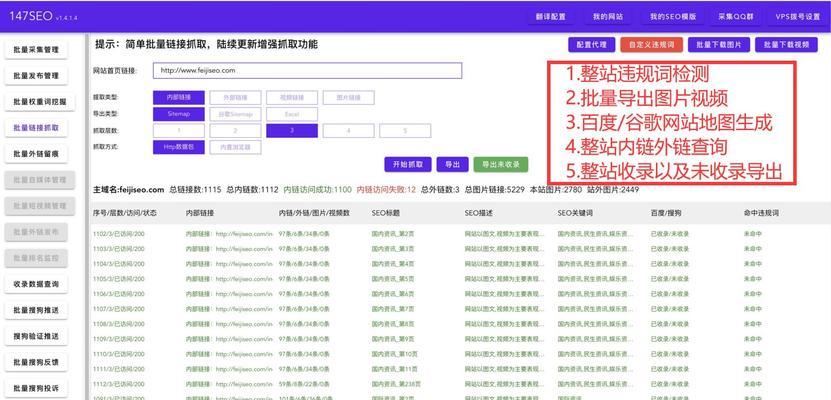Select the row 1108/3/已访问/200
This screenshot has width=831, height=400.
point(119,324)
